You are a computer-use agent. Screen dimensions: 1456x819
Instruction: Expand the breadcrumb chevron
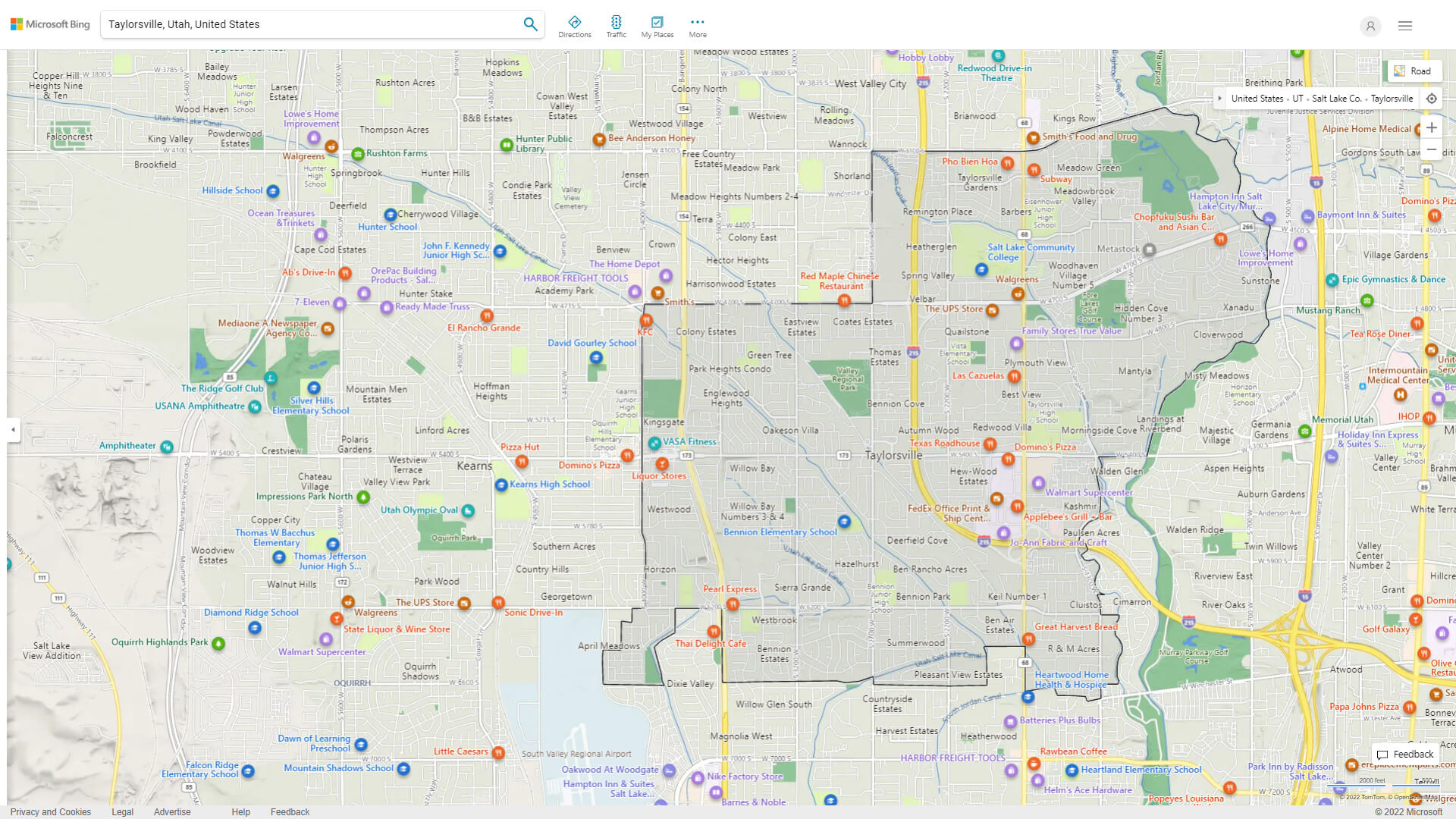tap(1219, 98)
